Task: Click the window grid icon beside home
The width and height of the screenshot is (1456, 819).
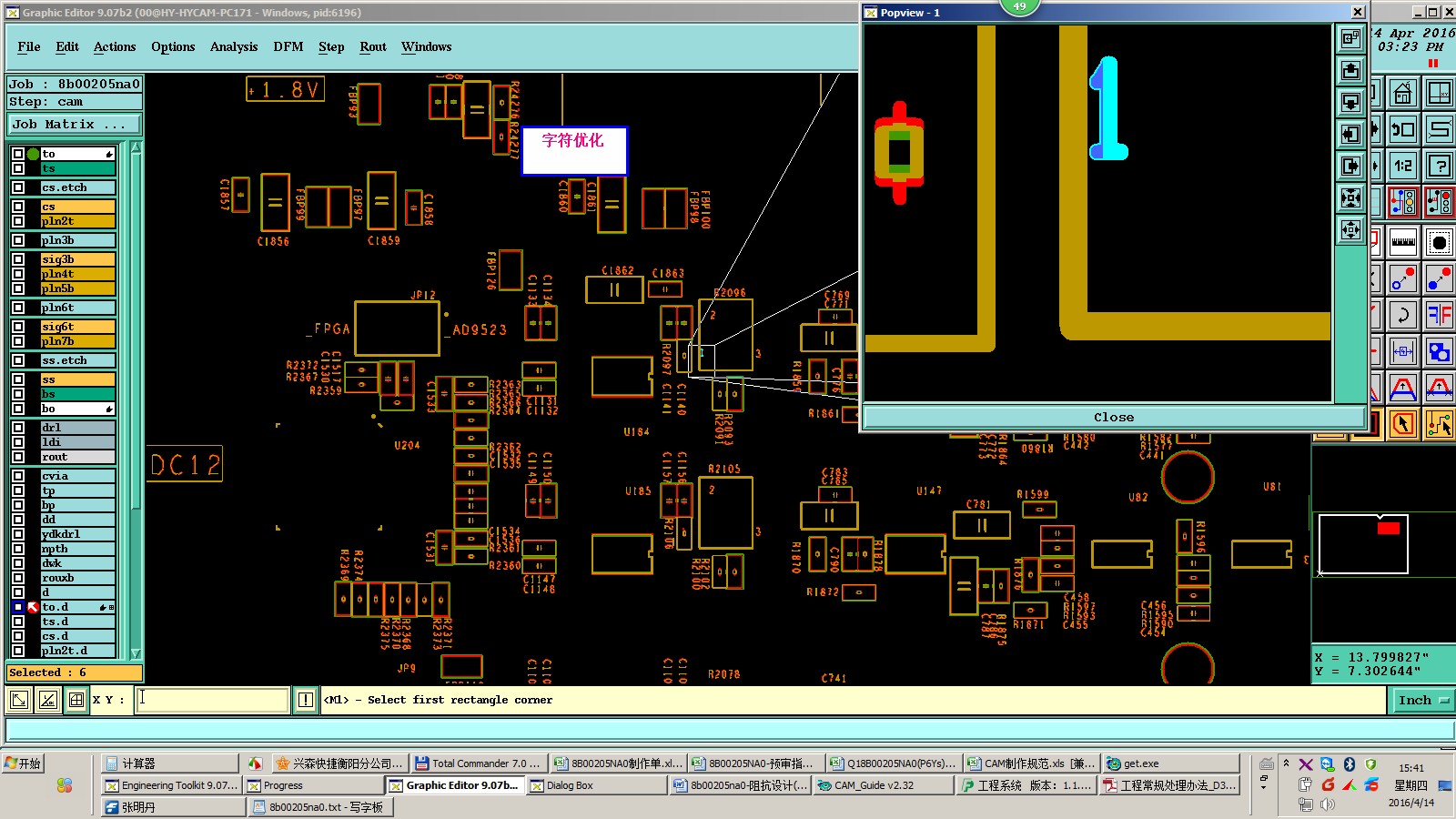Action: (1440, 93)
